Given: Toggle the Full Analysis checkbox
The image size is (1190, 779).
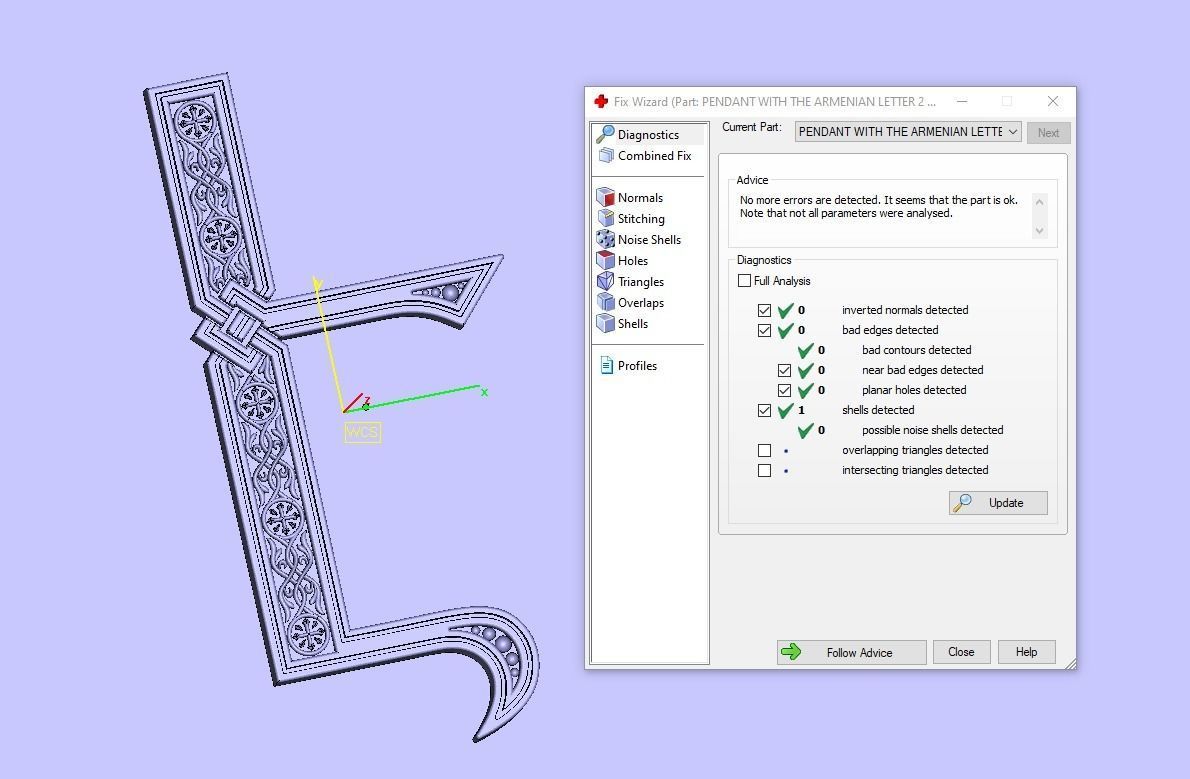Looking at the screenshot, I should click(x=745, y=280).
